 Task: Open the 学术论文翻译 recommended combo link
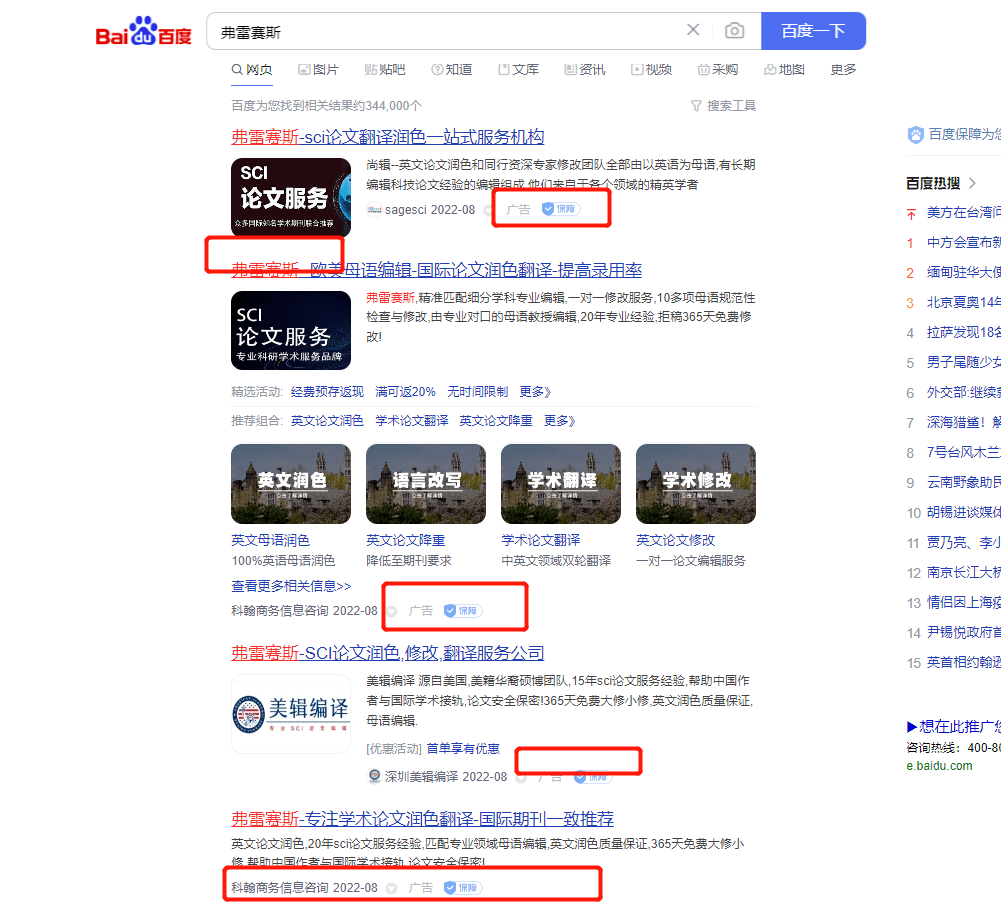click(412, 421)
